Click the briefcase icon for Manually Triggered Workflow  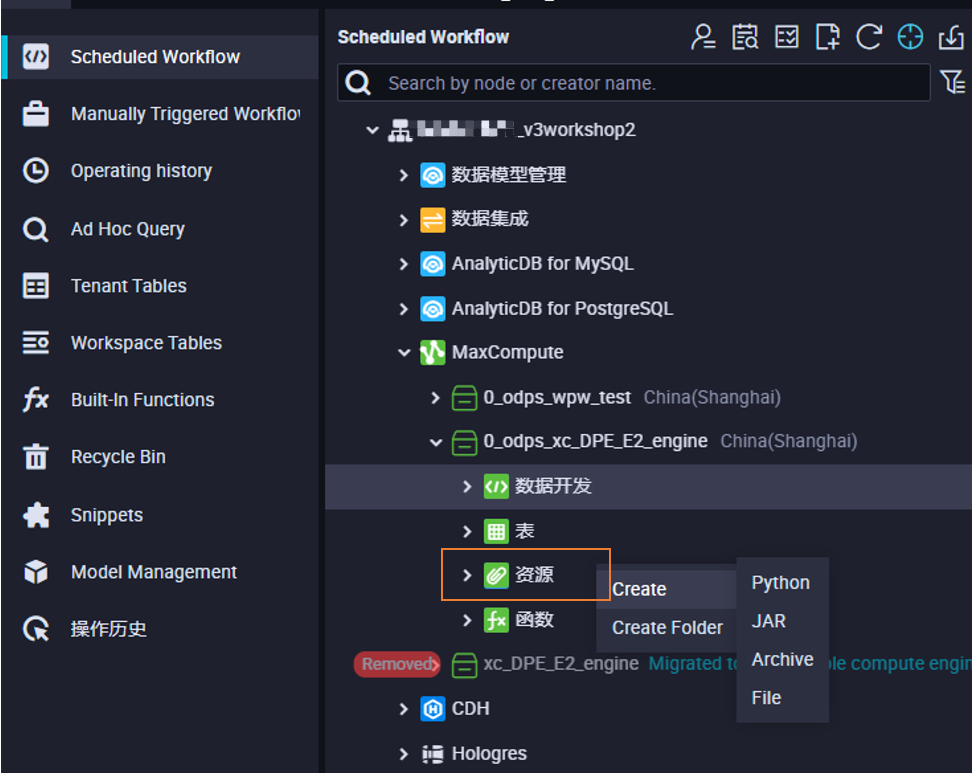(x=35, y=114)
